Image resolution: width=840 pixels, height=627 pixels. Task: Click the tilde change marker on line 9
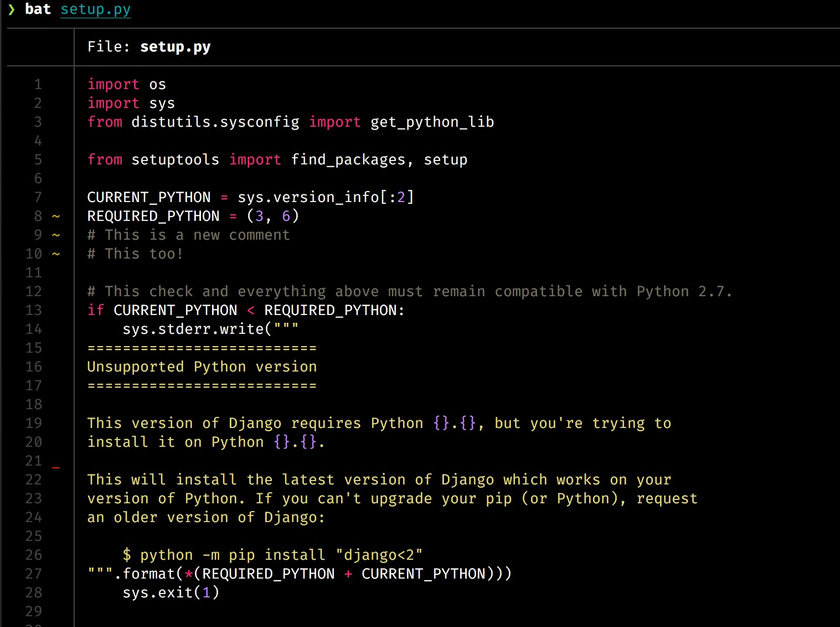55,235
